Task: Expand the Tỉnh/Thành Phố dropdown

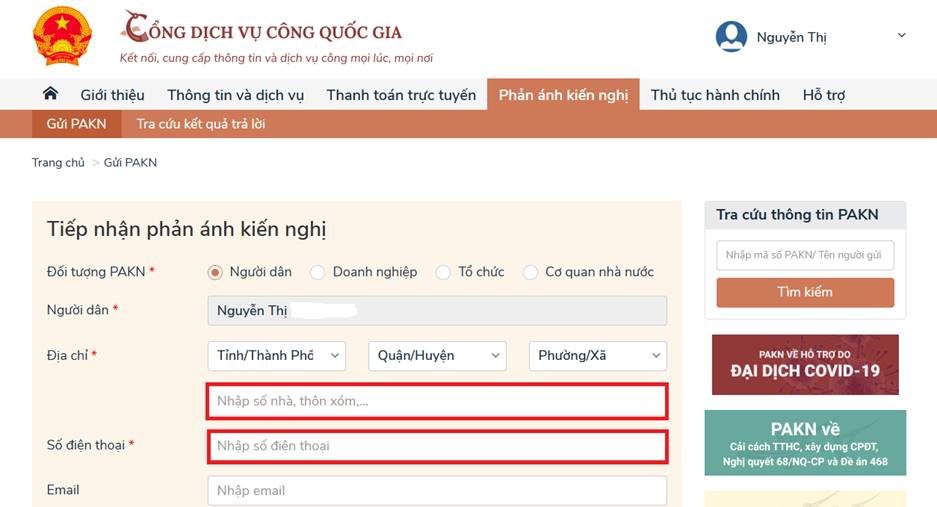Action: coord(277,356)
